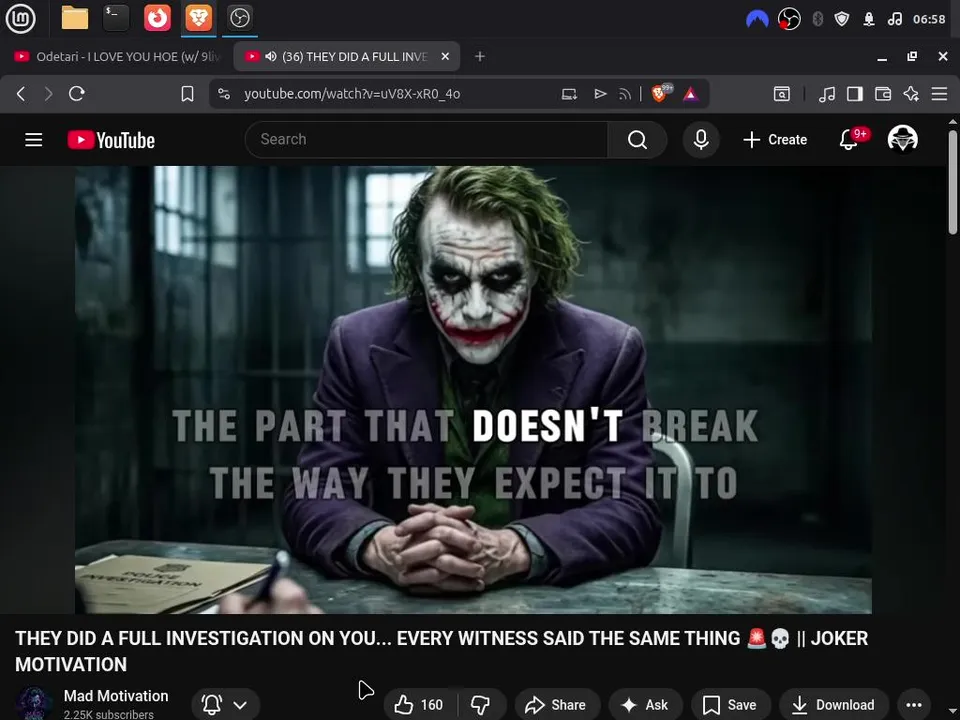Screen dimensions: 960x720
Task: Close the THEY DID A FULL INVE tab
Action: [445, 56]
